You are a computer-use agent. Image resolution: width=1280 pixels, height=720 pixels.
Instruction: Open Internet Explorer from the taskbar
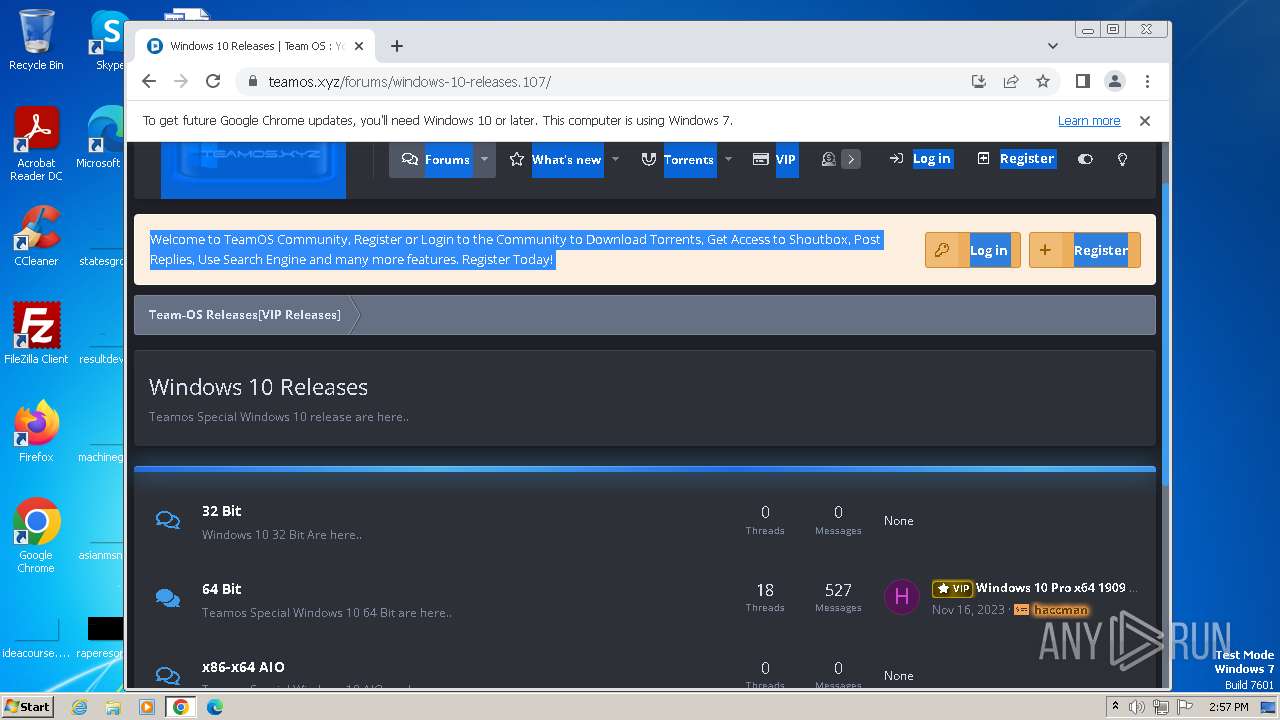click(x=80, y=707)
